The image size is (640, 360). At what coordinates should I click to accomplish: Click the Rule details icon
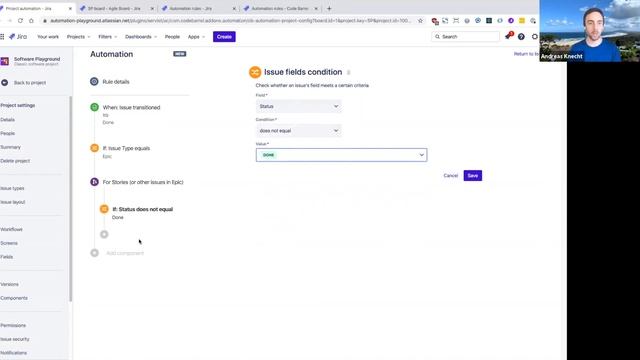94,82
